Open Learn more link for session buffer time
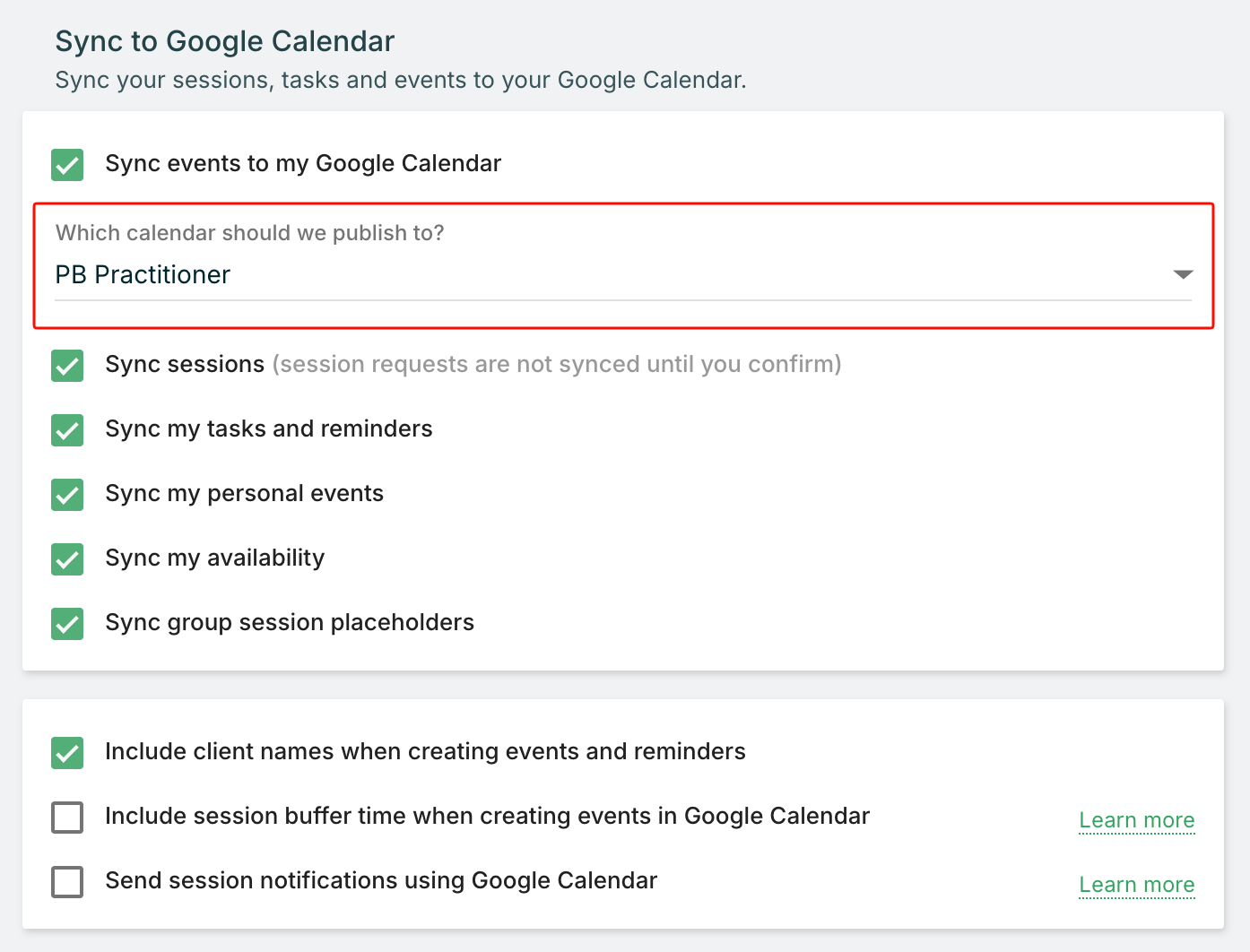1250x952 pixels. point(1136,820)
